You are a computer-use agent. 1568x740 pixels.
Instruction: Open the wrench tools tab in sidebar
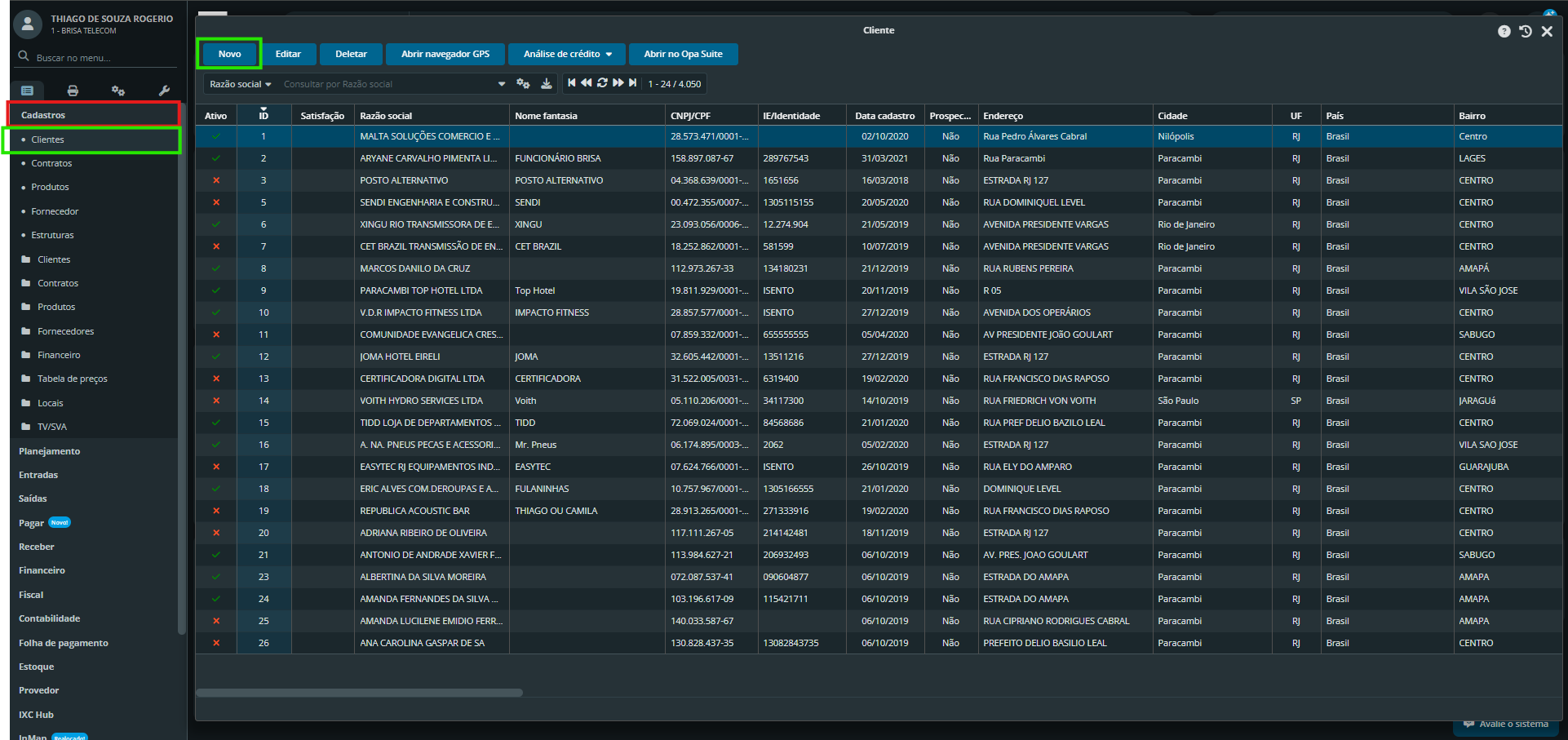click(x=163, y=91)
